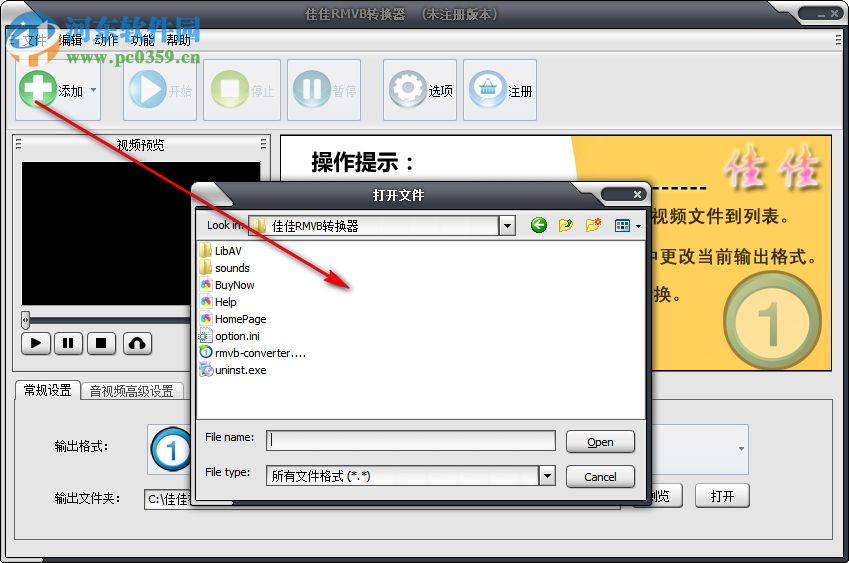The height and width of the screenshot is (563, 849).
Task: Click the option.ini file icon
Action: (206, 336)
